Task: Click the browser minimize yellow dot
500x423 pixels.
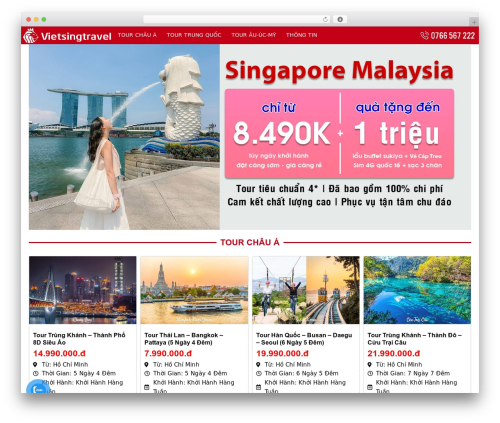Action: click(x=36, y=19)
